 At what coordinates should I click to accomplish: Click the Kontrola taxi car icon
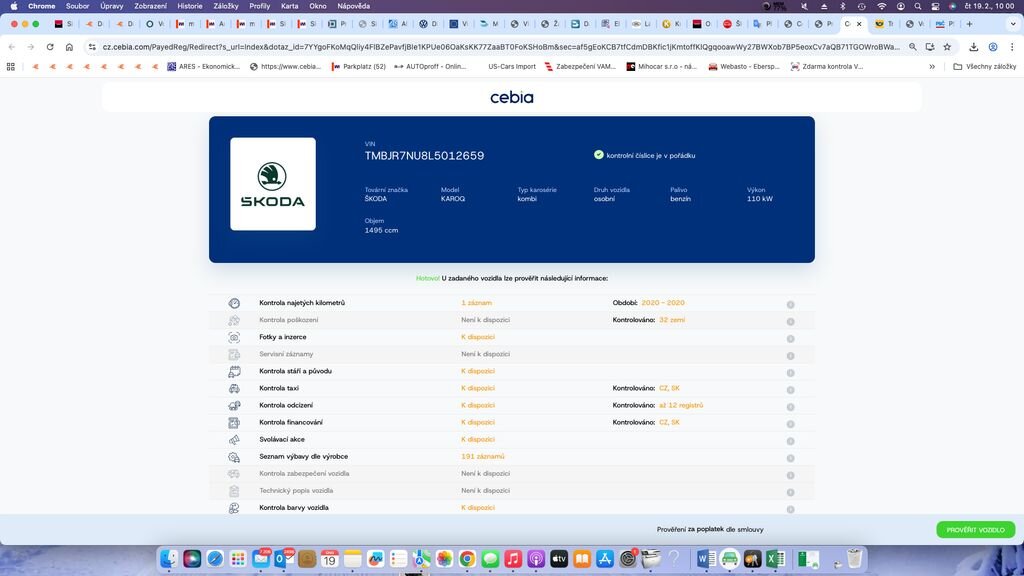pyautogui.click(x=234, y=388)
